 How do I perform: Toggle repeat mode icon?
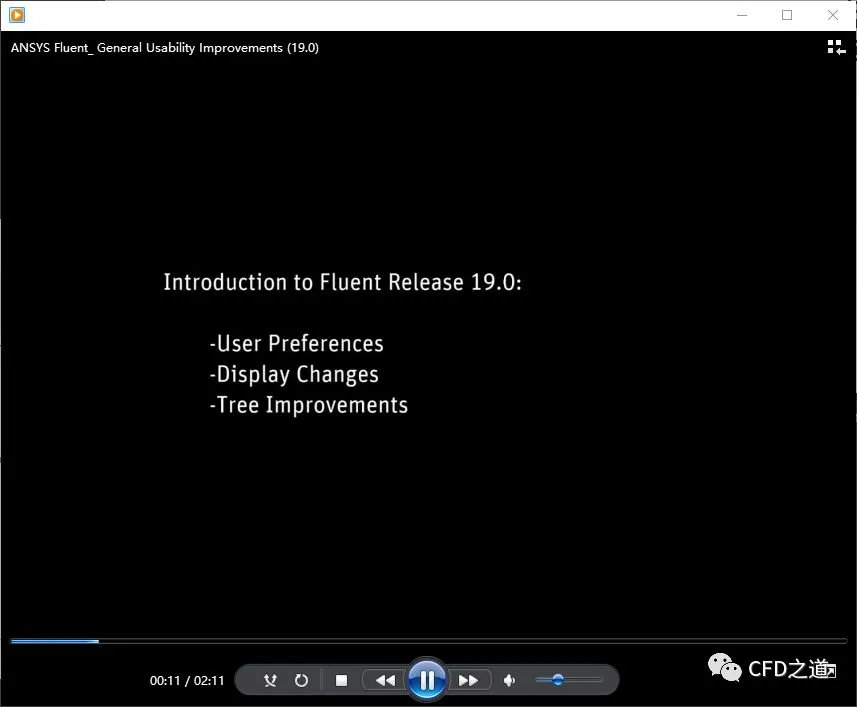(301, 680)
